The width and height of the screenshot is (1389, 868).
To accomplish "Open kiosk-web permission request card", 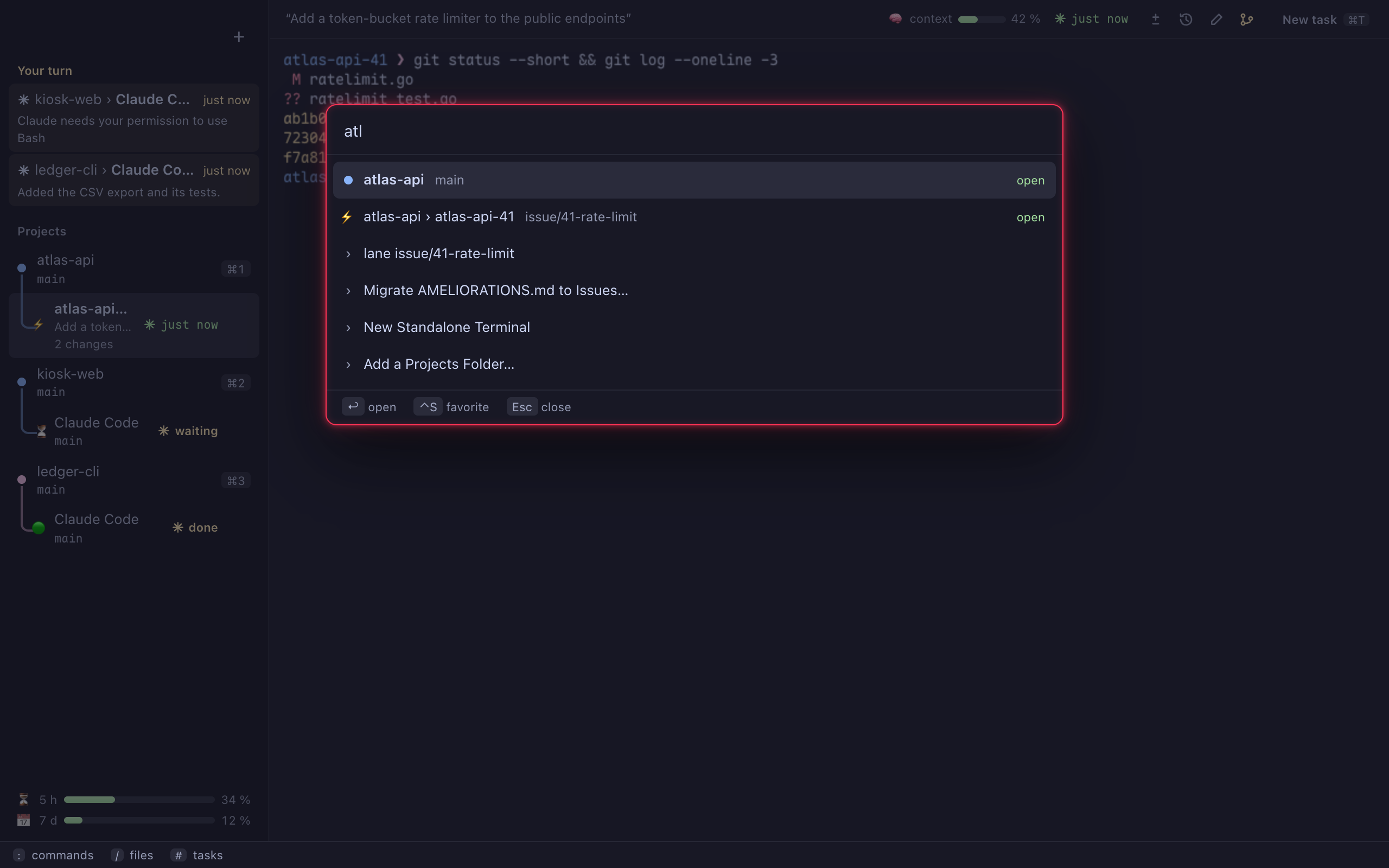I will pyautogui.click(x=133, y=118).
